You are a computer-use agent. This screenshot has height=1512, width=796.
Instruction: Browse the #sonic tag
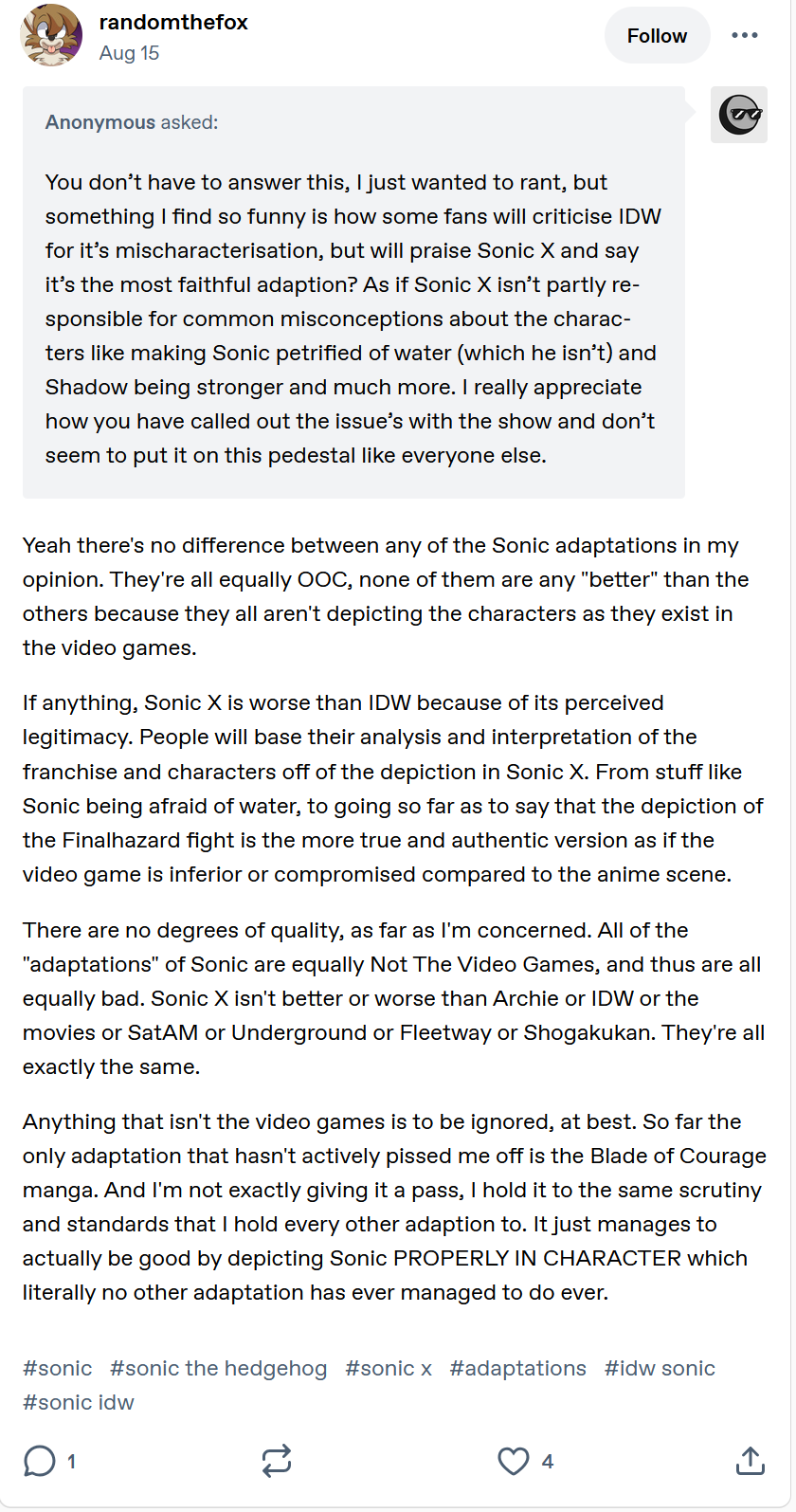pyautogui.click(x=58, y=1368)
